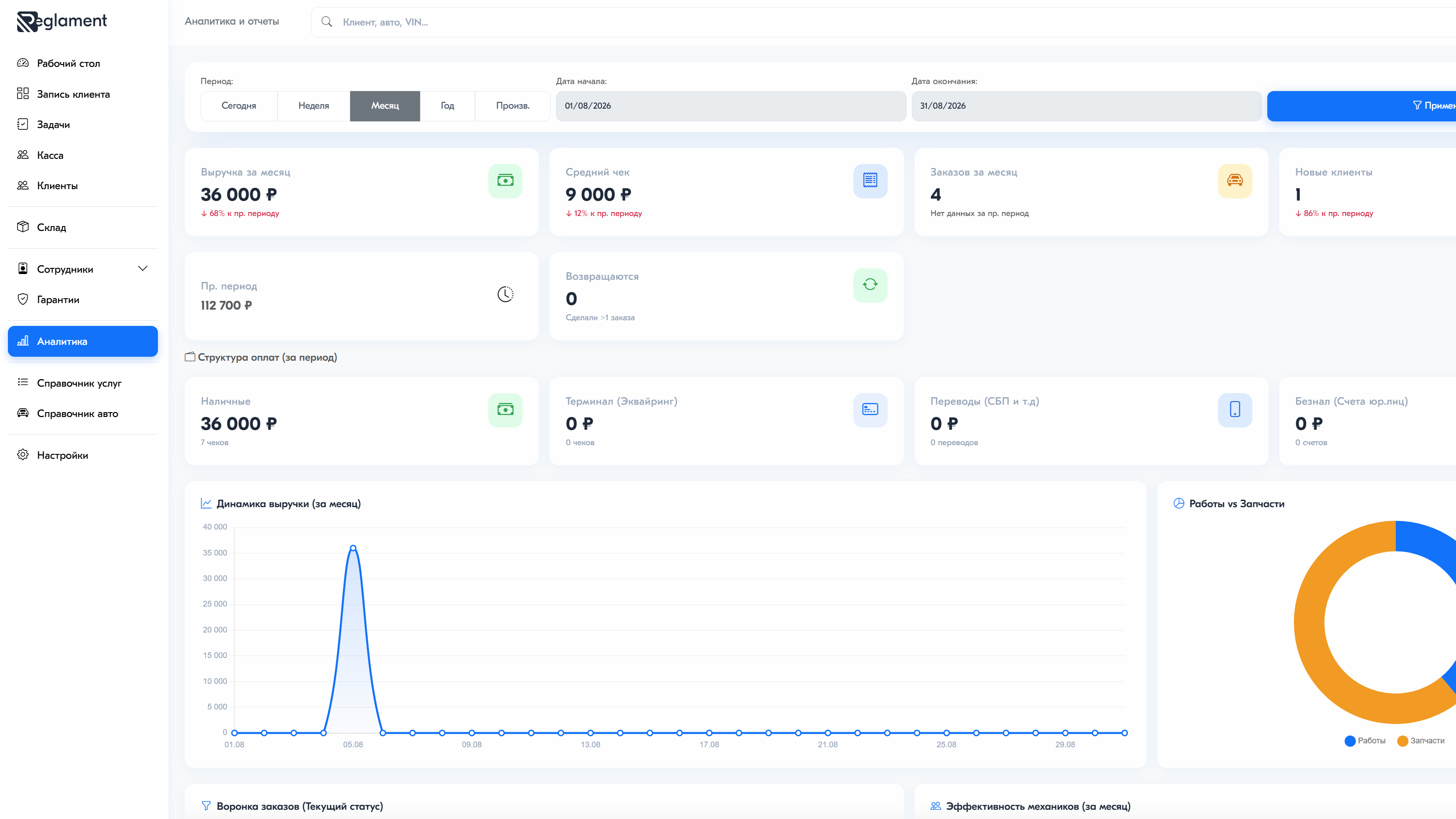
Task: Click the refresh icon in Возвращаются card
Action: click(870, 285)
